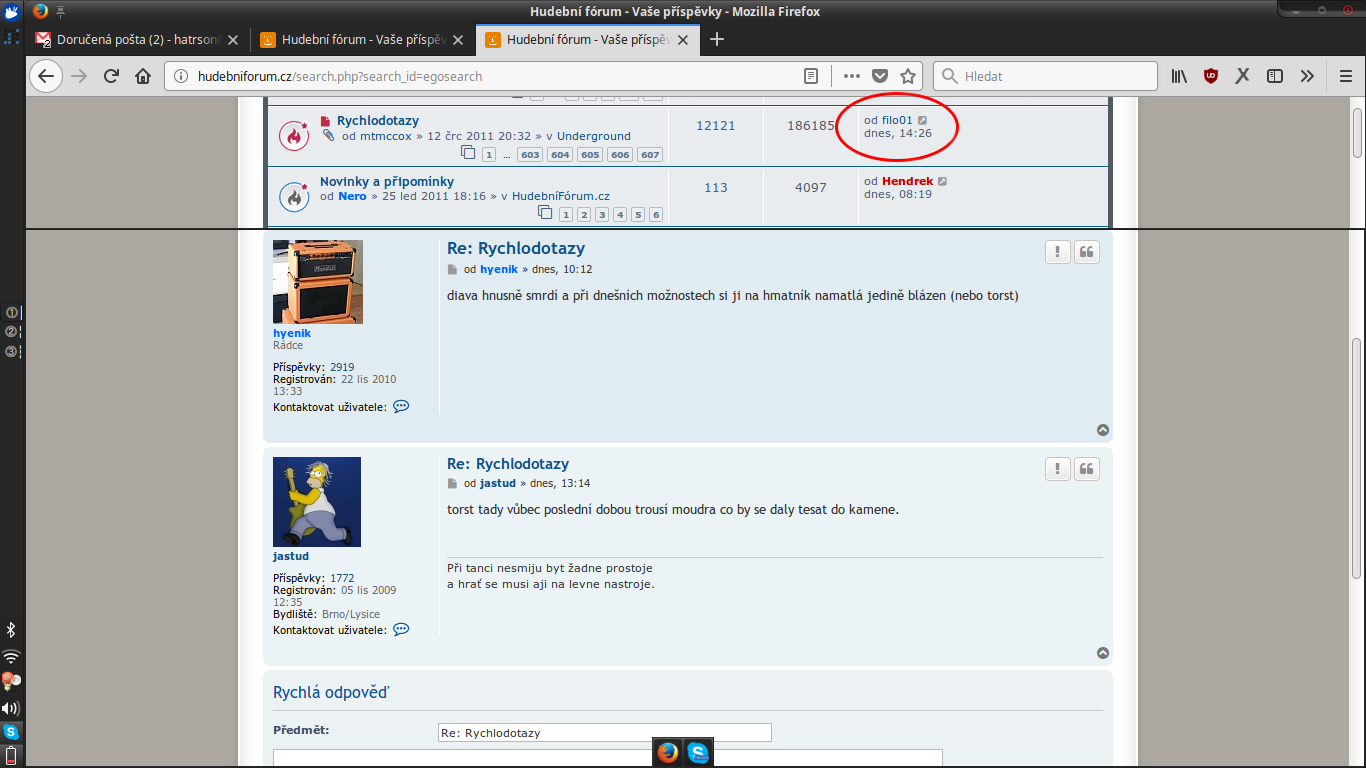Go to the browser home page icon
This screenshot has width=1366, height=768.
tap(143, 76)
